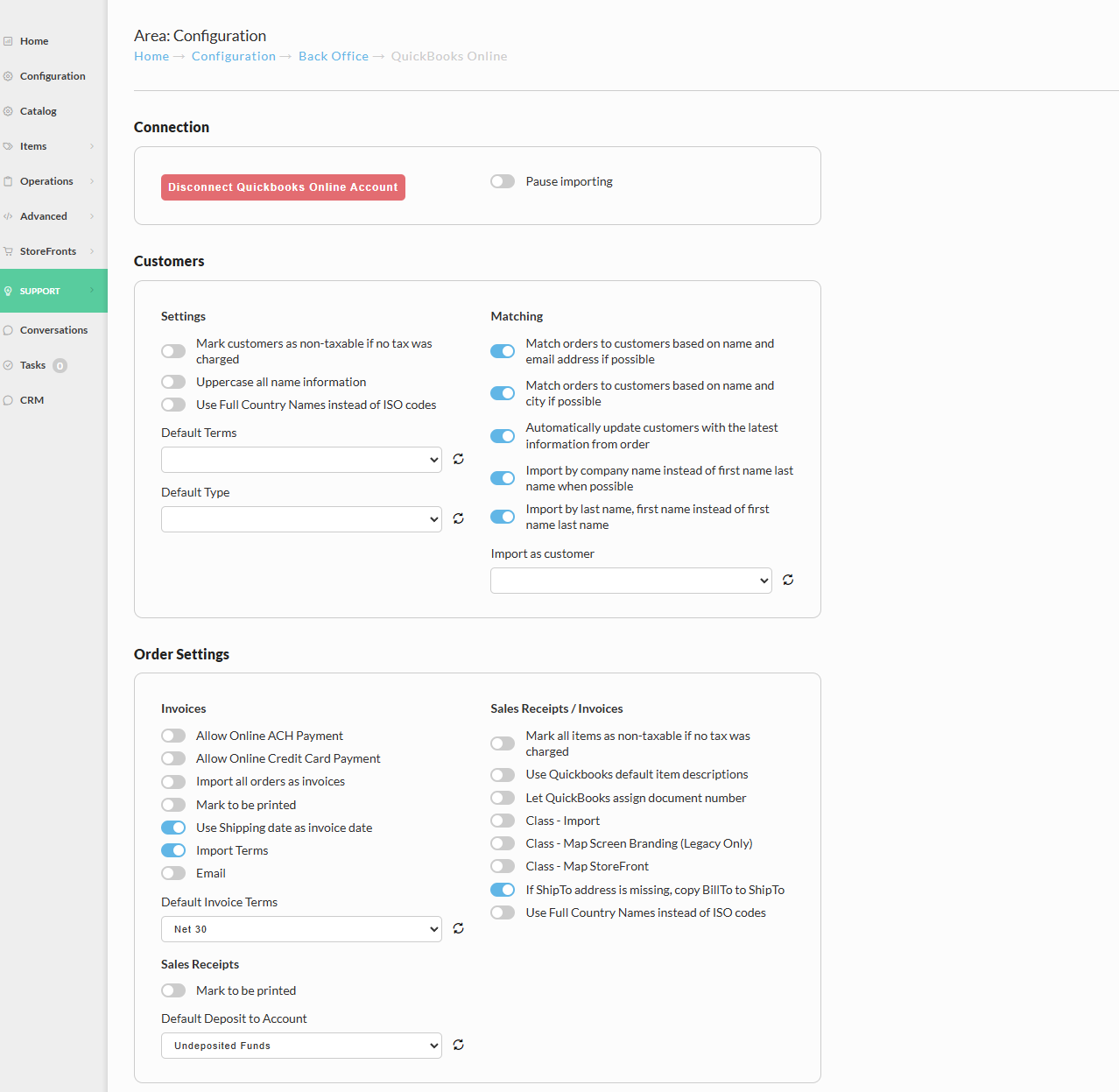Open the Default Deposit to Account dropdown
This screenshot has height=1092, width=1119.
[x=300, y=1045]
